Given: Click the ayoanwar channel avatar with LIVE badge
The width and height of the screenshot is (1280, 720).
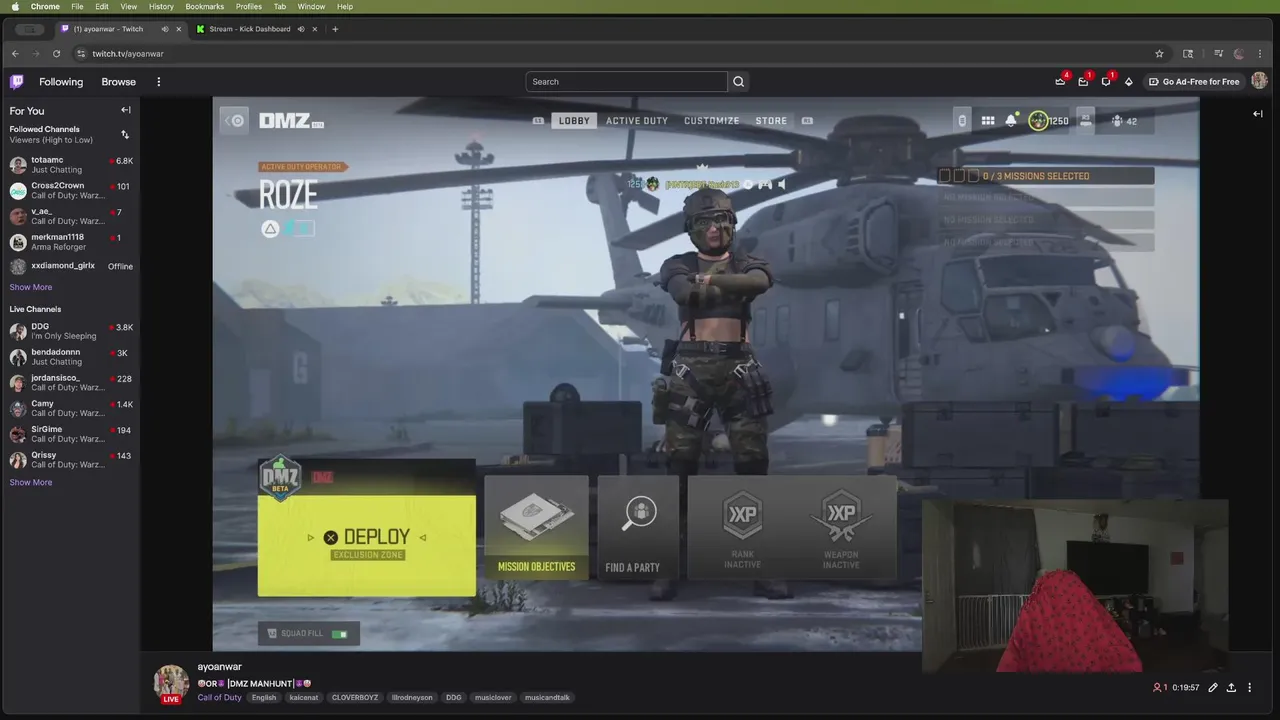Looking at the screenshot, I should coord(171,684).
